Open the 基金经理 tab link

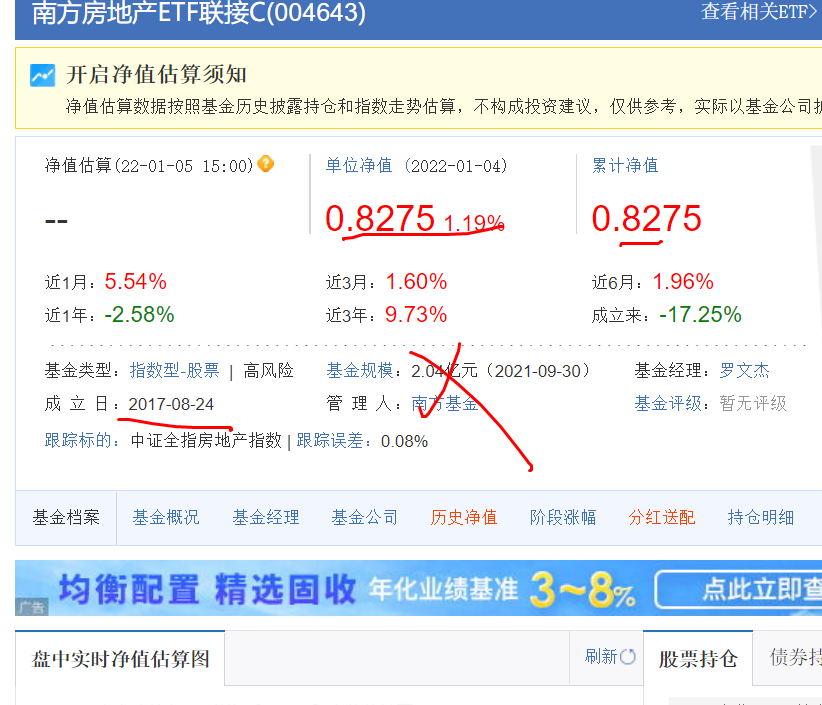[266, 518]
